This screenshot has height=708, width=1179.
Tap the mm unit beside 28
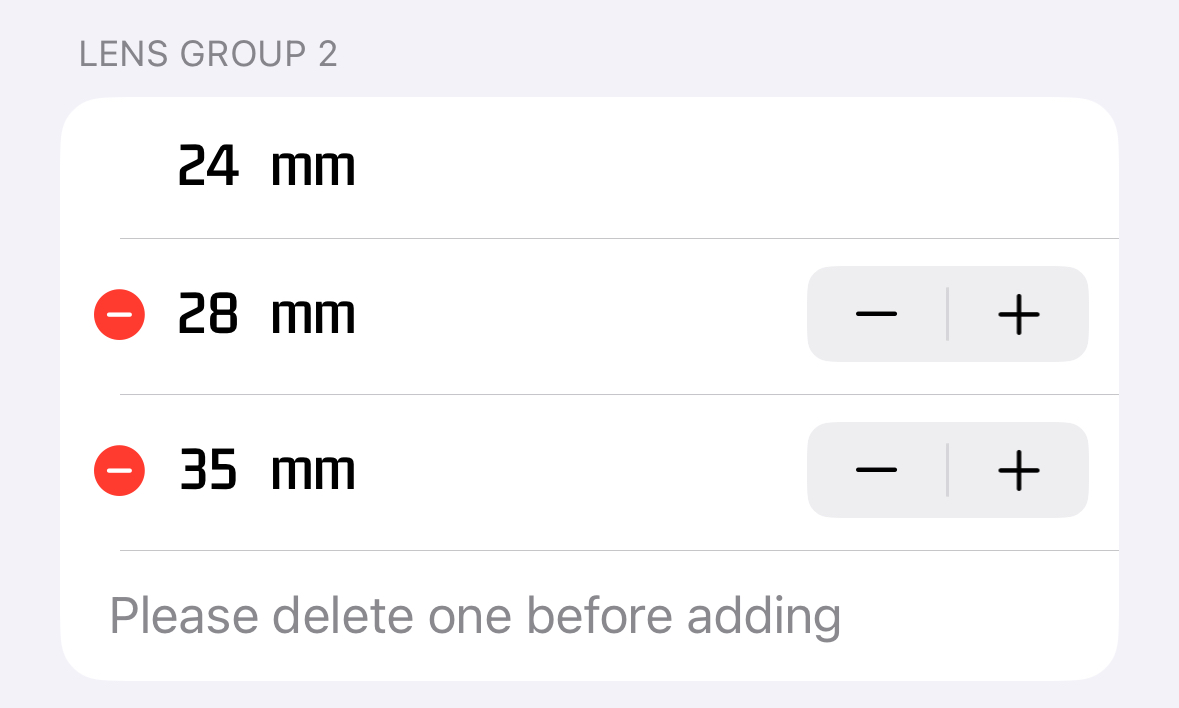313,318
